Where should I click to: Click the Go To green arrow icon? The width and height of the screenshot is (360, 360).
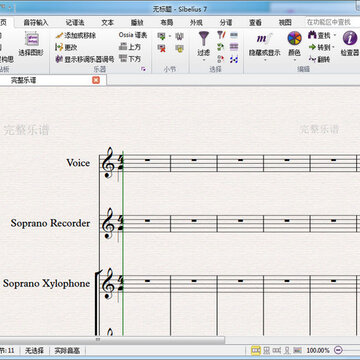coord(312,47)
